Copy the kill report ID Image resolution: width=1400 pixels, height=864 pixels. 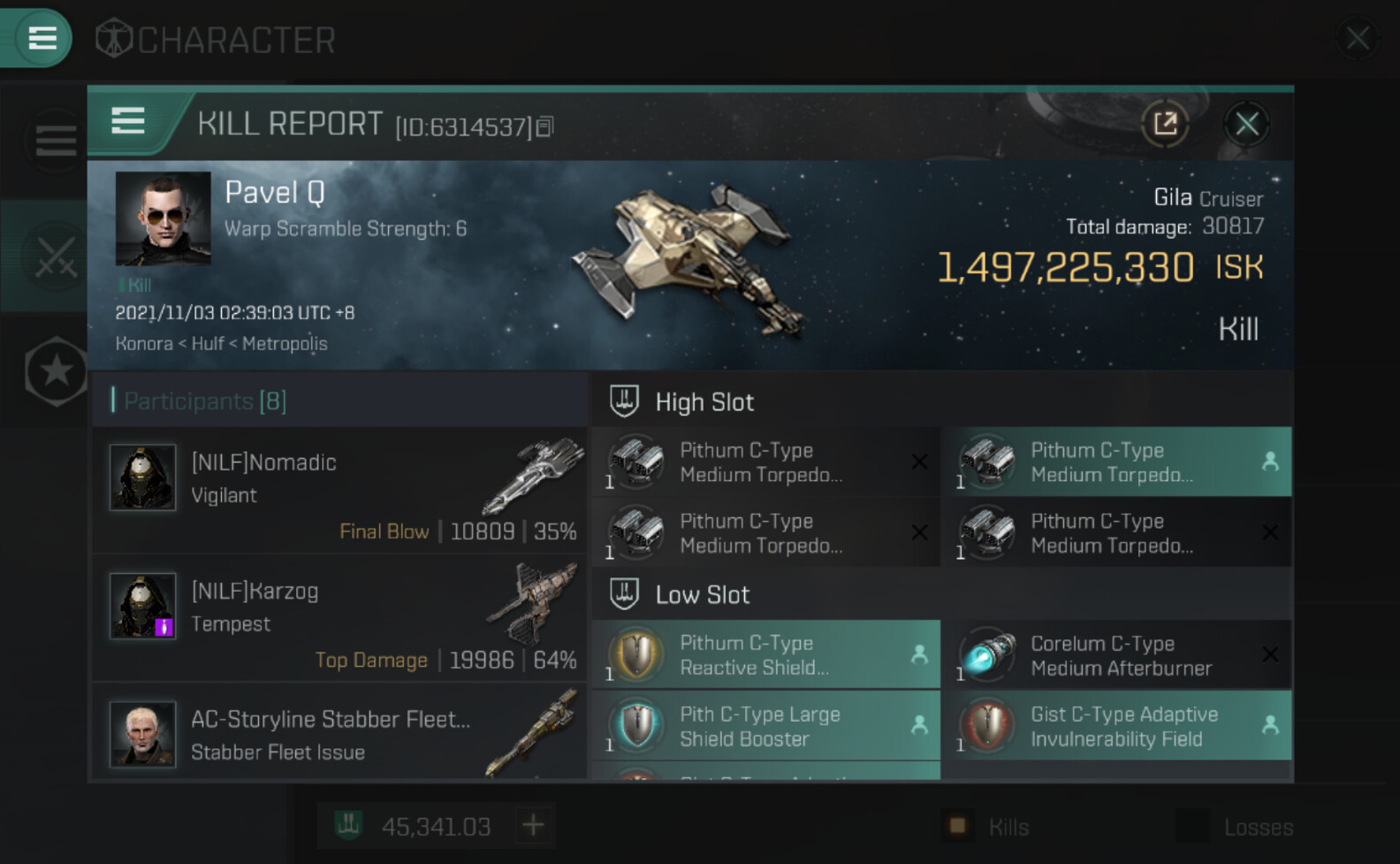(x=545, y=127)
